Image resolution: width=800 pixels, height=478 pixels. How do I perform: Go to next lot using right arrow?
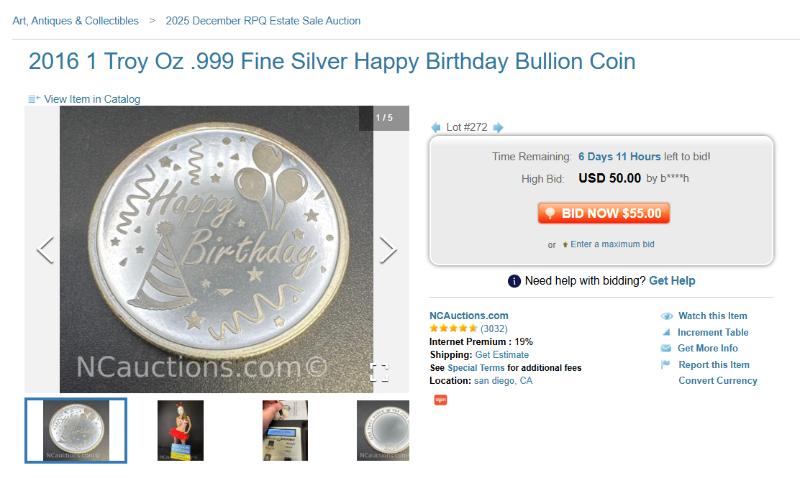coord(498,128)
